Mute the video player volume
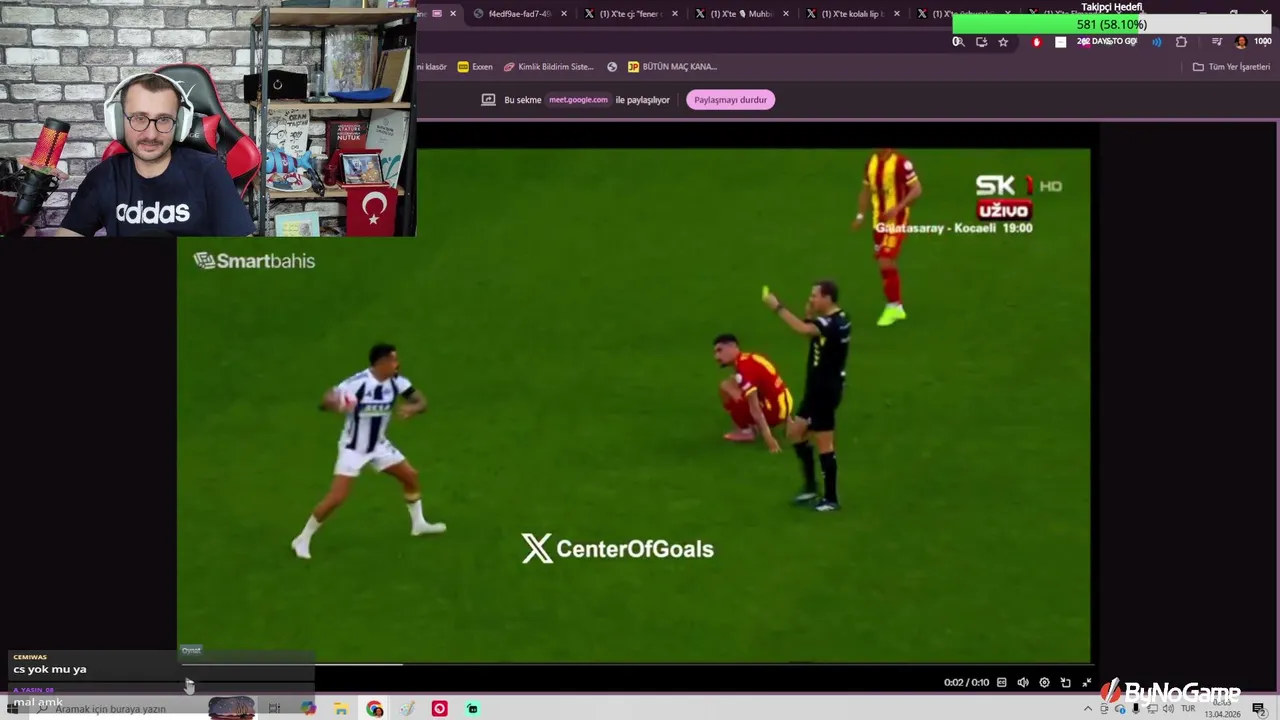This screenshot has height=720, width=1280. pyautogui.click(x=1022, y=683)
